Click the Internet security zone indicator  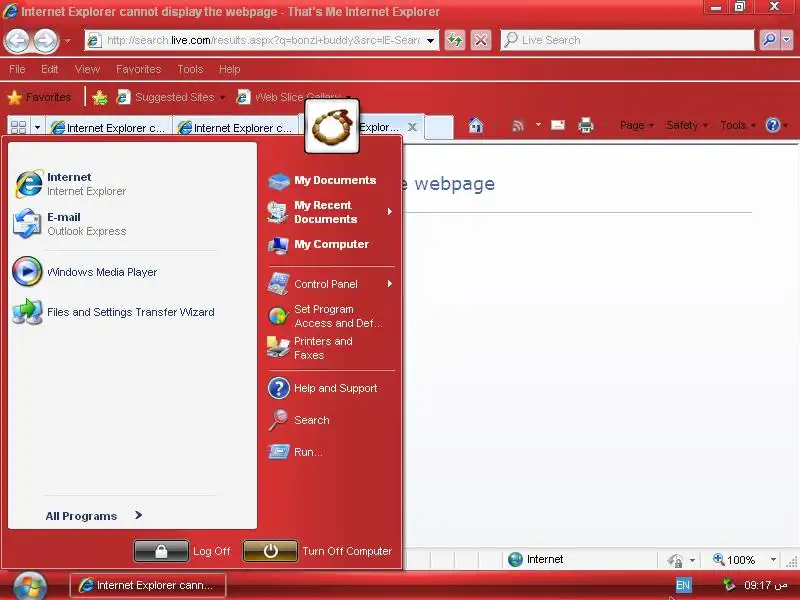click(535, 559)
